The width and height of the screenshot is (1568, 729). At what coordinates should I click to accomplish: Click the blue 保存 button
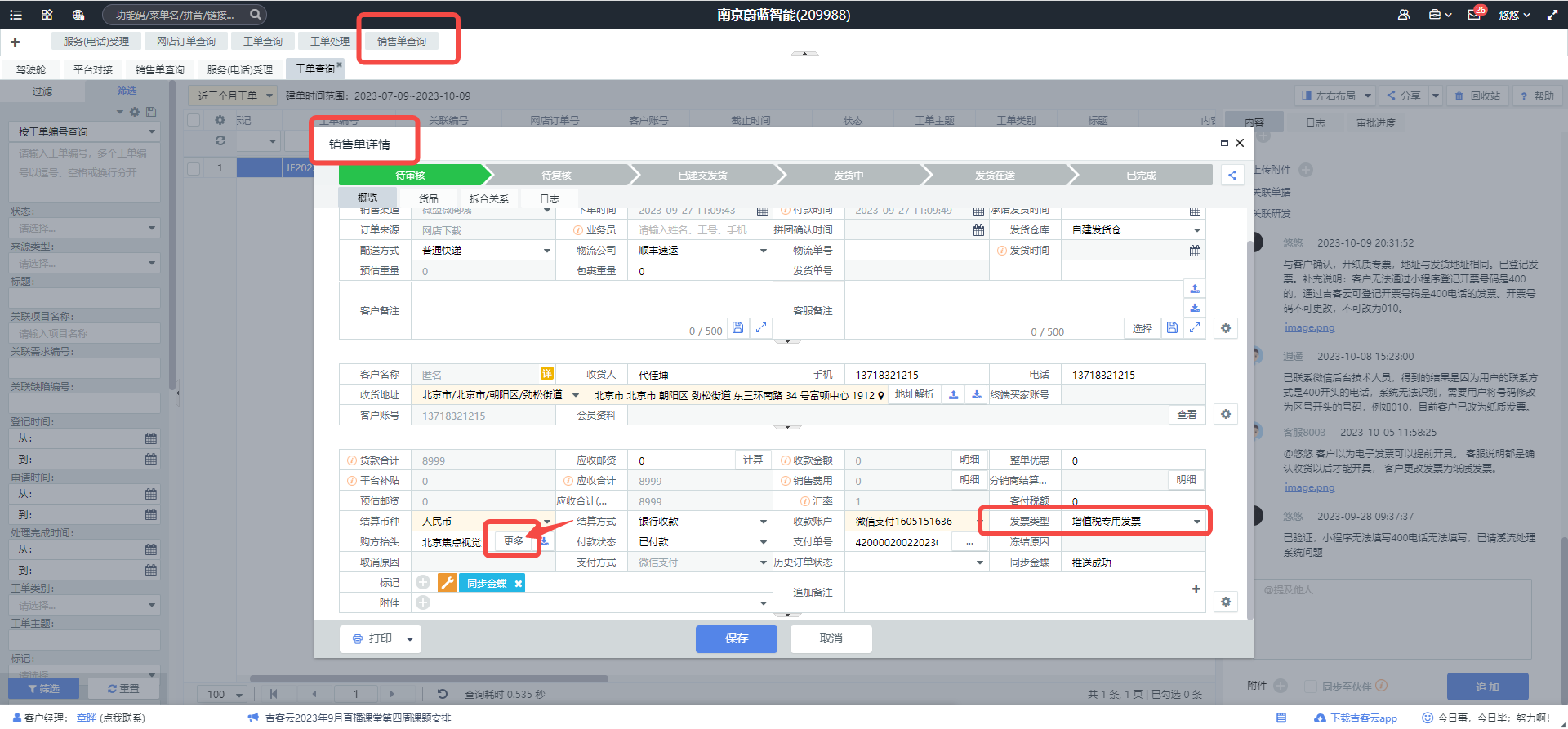tap(736, 639)
